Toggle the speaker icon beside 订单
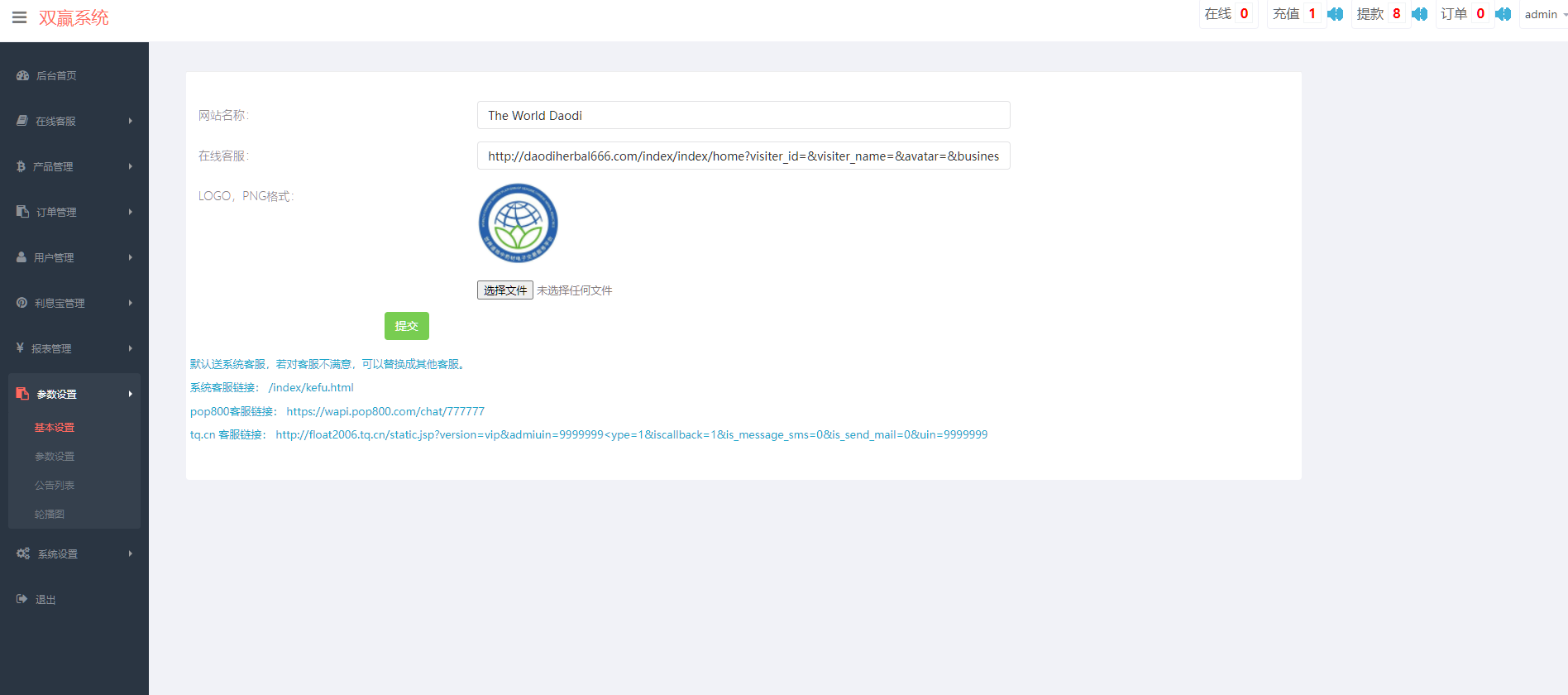The width and height of the screenshot is (1568, 695). [1503, 14]
